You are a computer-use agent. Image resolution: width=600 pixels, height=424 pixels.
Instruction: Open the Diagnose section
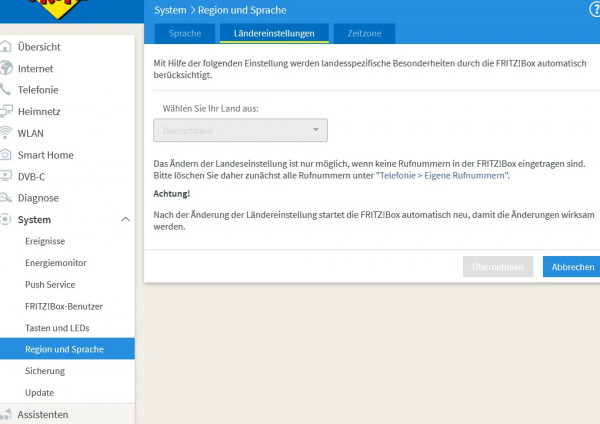point(38,198)
